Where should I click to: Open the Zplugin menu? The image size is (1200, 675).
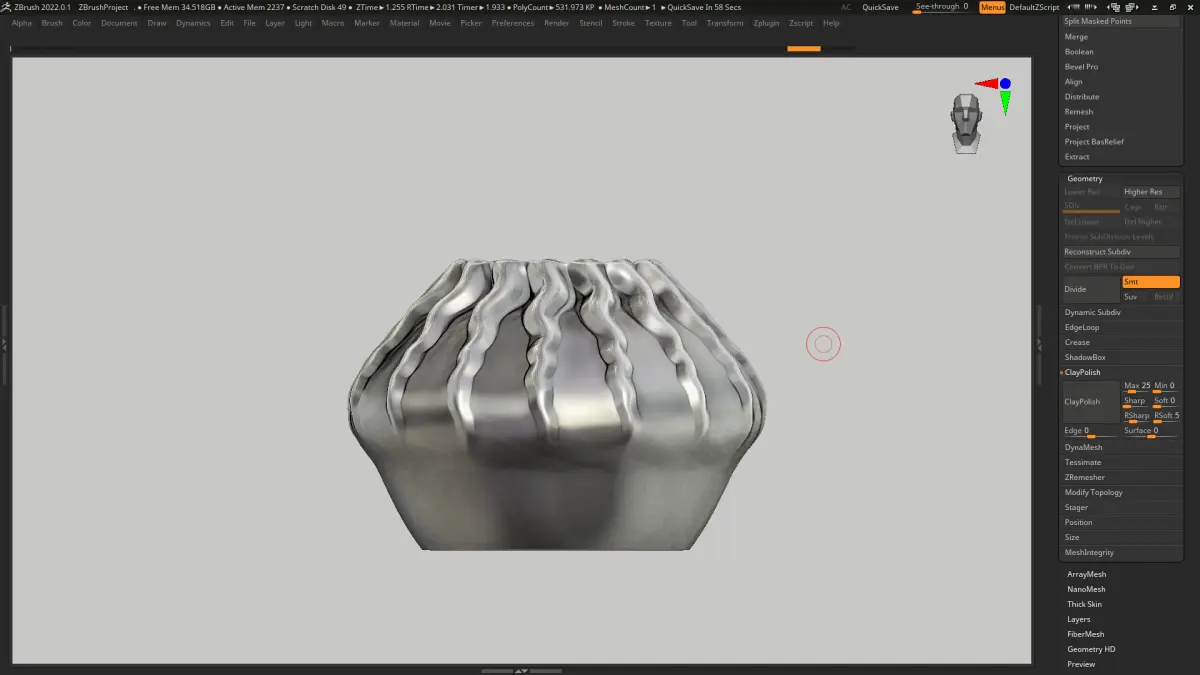pos(766,23)
